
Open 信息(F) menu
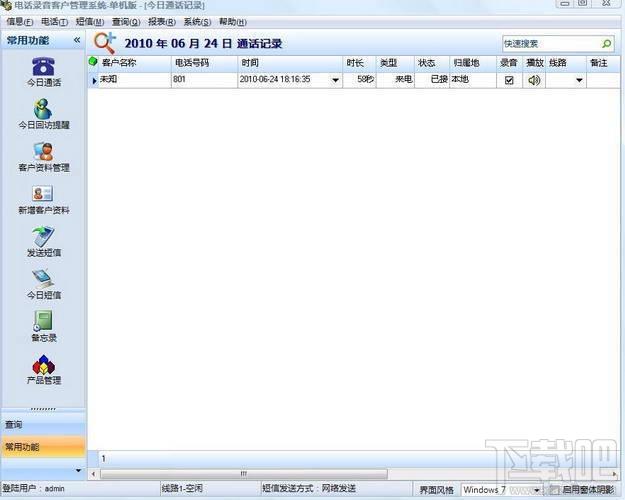(20, 22)
